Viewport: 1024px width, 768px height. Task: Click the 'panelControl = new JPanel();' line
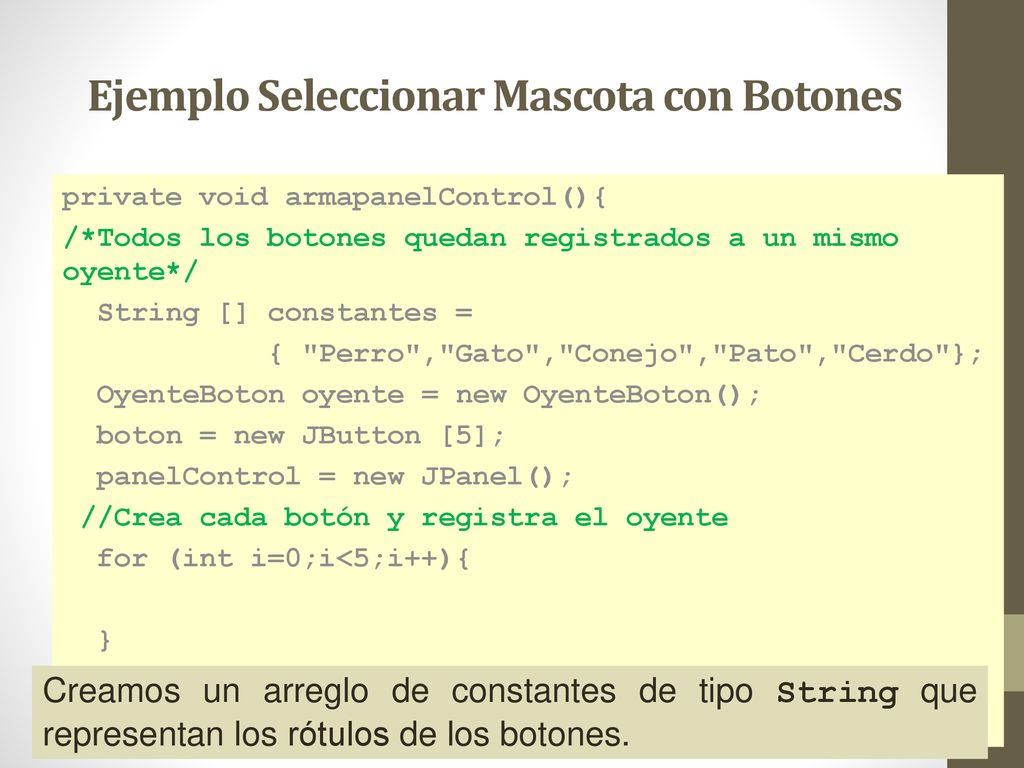334,477
